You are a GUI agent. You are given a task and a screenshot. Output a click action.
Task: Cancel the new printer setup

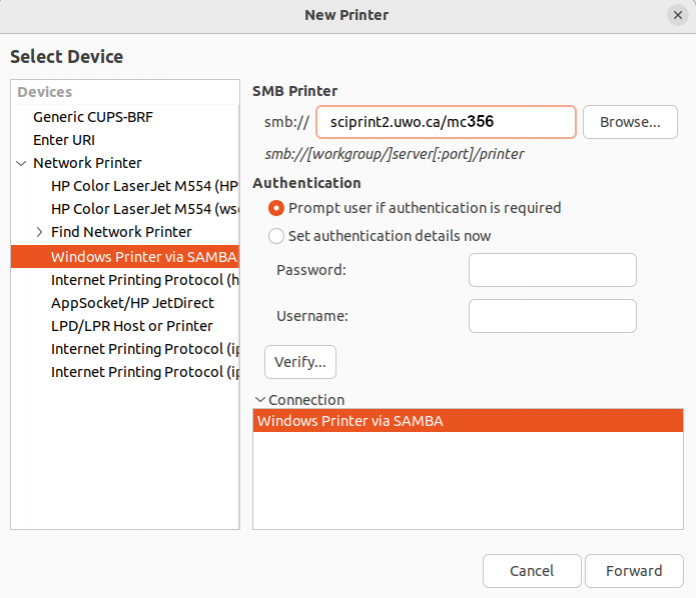pyautogui.click(x=531, y=571)
